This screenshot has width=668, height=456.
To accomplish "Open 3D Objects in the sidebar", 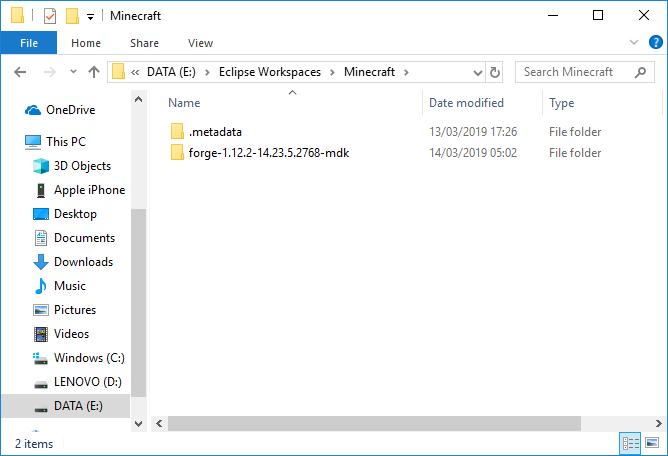I will coord(72,166).
